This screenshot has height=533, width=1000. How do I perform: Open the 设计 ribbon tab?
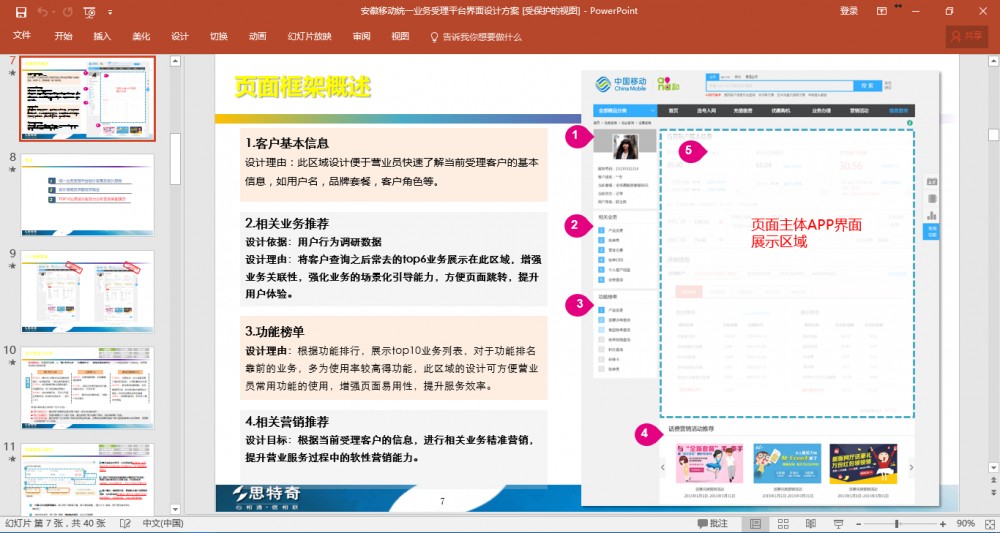180,36
